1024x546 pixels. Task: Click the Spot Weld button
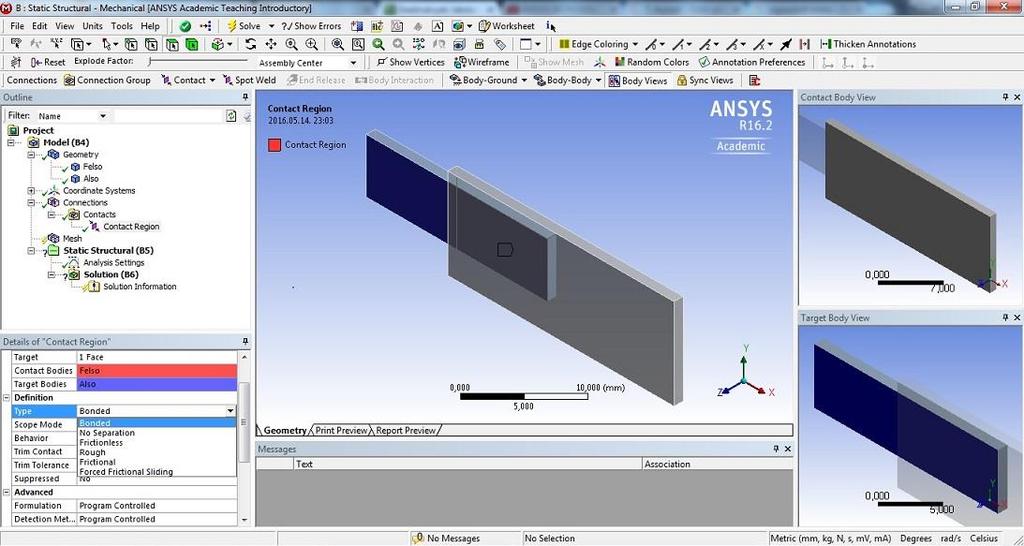click(x=249, y=80)
